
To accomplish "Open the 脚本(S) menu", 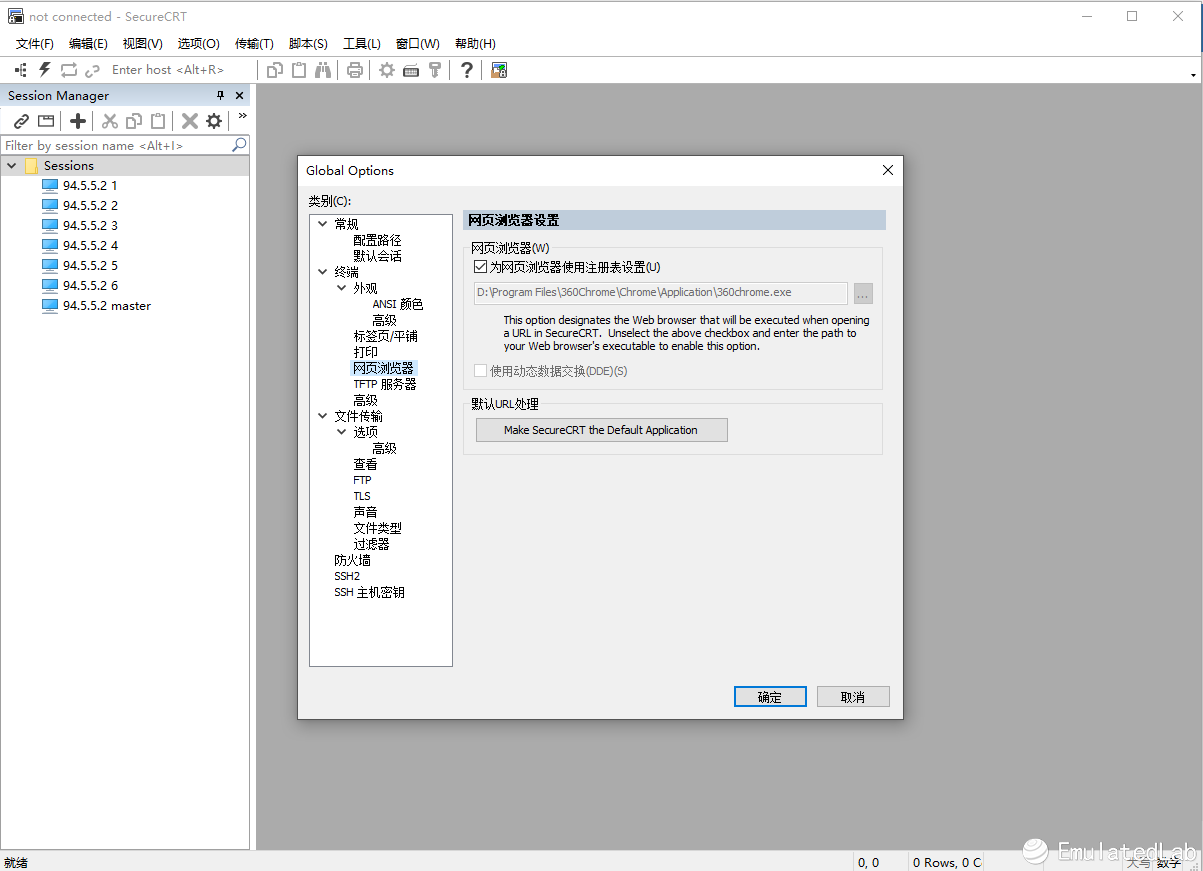I will click(x=308, y=43).
